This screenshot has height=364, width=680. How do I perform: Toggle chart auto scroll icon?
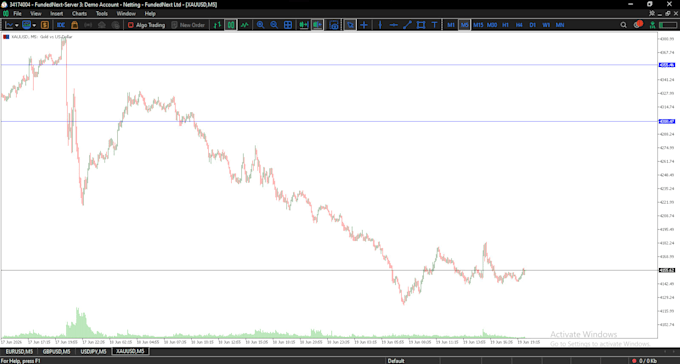(x=304, y=25)
